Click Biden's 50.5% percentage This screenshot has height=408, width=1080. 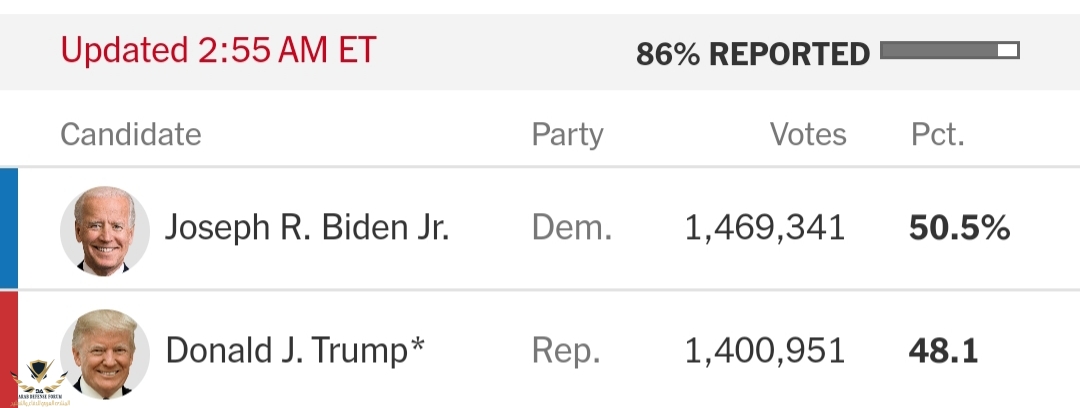tap(959, 228)
